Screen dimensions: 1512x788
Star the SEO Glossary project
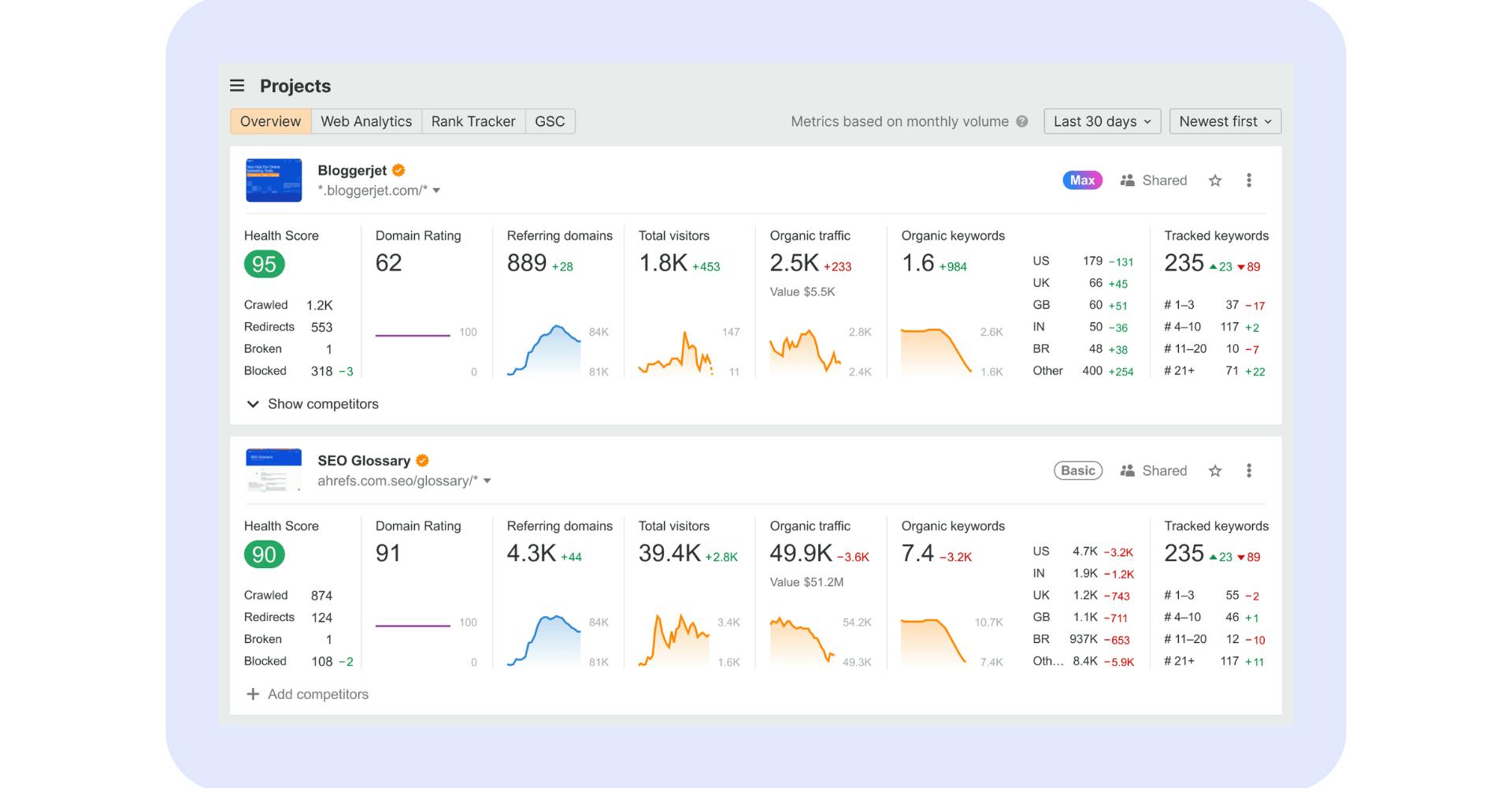pyautogui.click(x=1215, y=471)
